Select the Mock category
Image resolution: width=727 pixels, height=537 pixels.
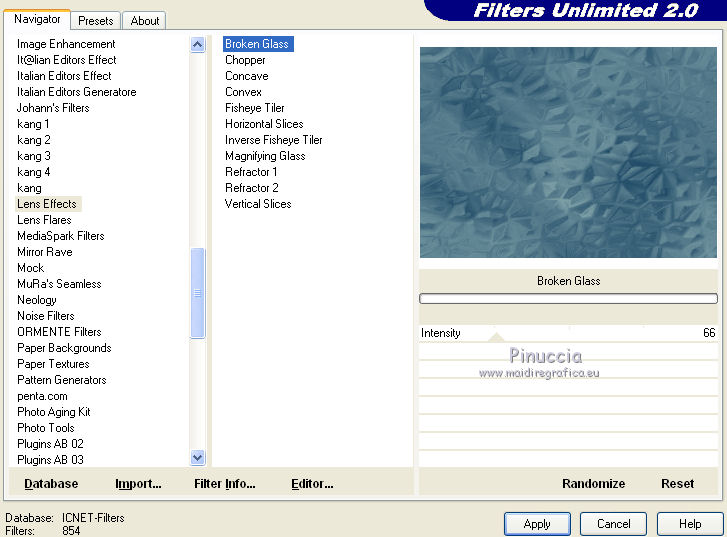[31, 268]
